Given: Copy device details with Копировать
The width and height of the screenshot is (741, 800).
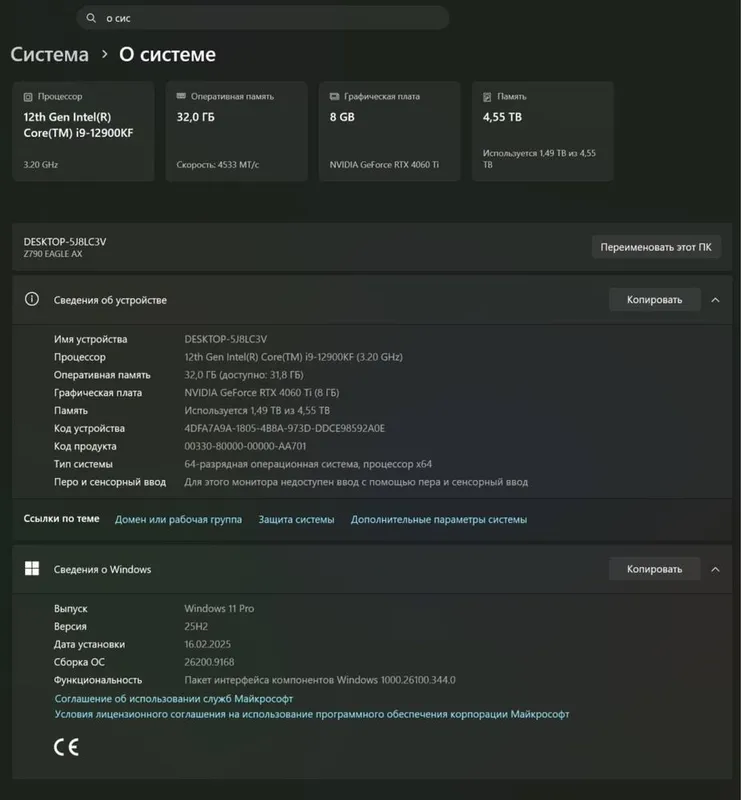Looking at the screenshot, I should click(x=654, y=299).
